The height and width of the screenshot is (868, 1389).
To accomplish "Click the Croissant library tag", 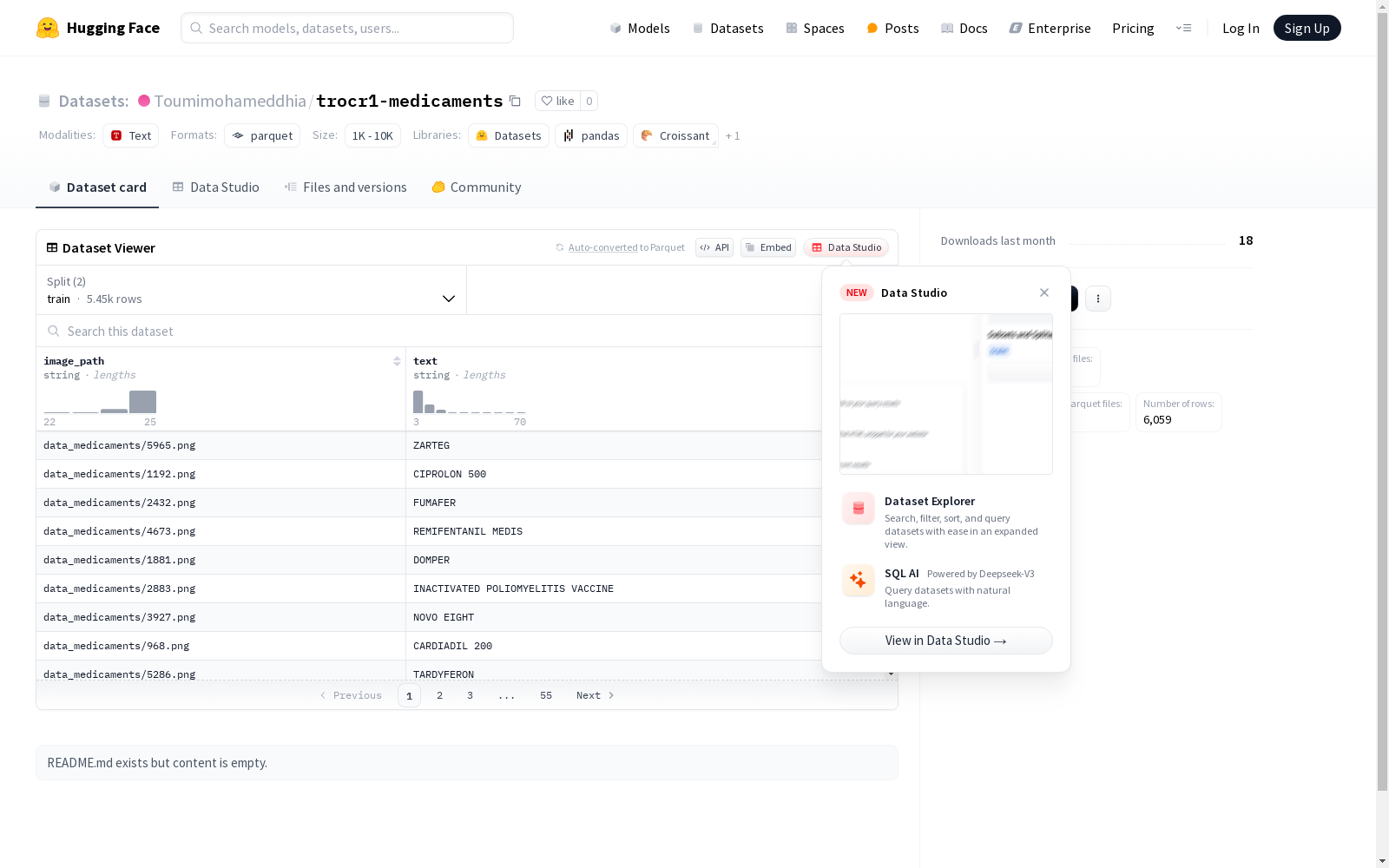I will pyautogui.click(x=675, y=135).
